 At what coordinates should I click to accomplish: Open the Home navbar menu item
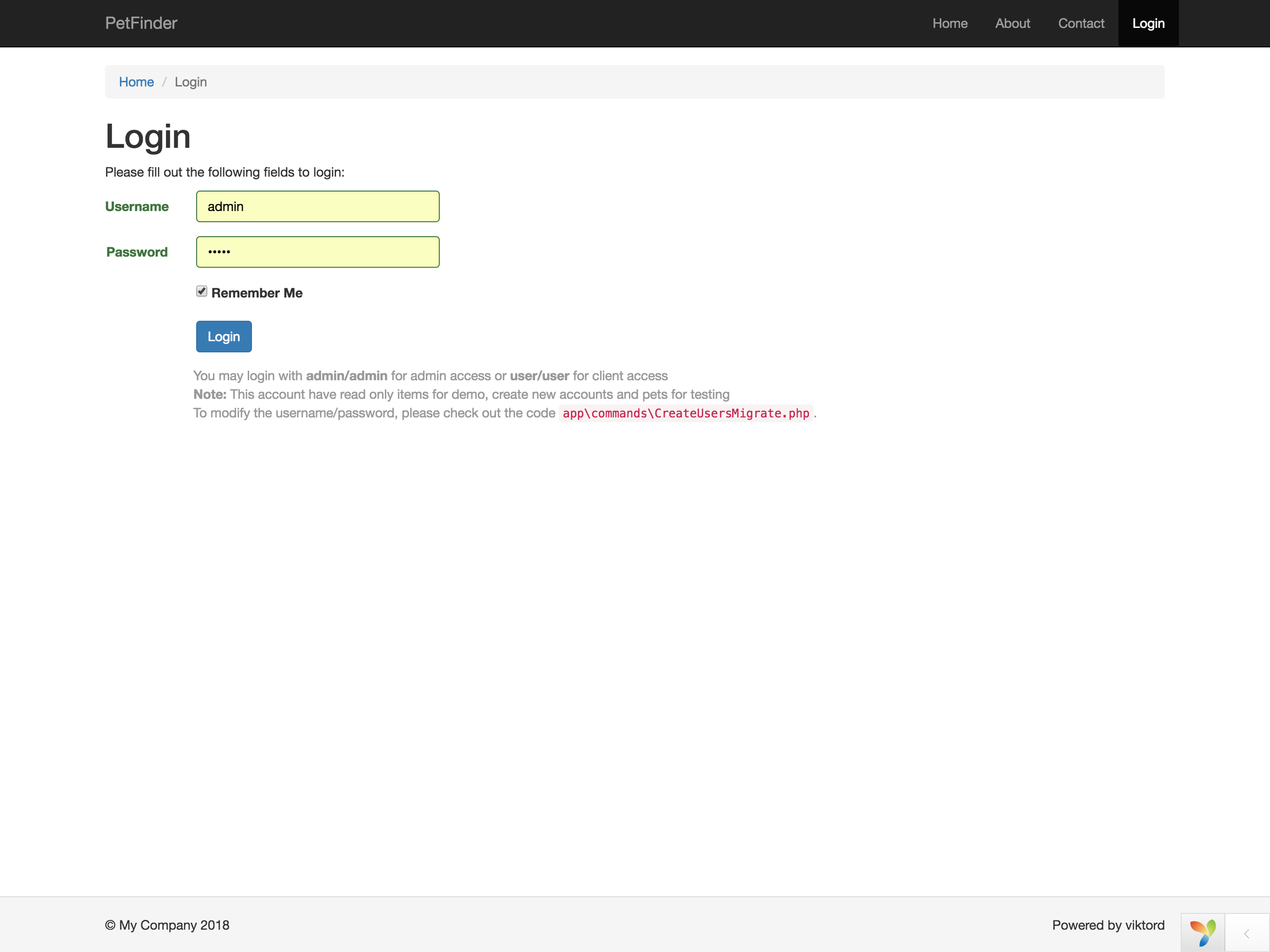pos(950,24)
